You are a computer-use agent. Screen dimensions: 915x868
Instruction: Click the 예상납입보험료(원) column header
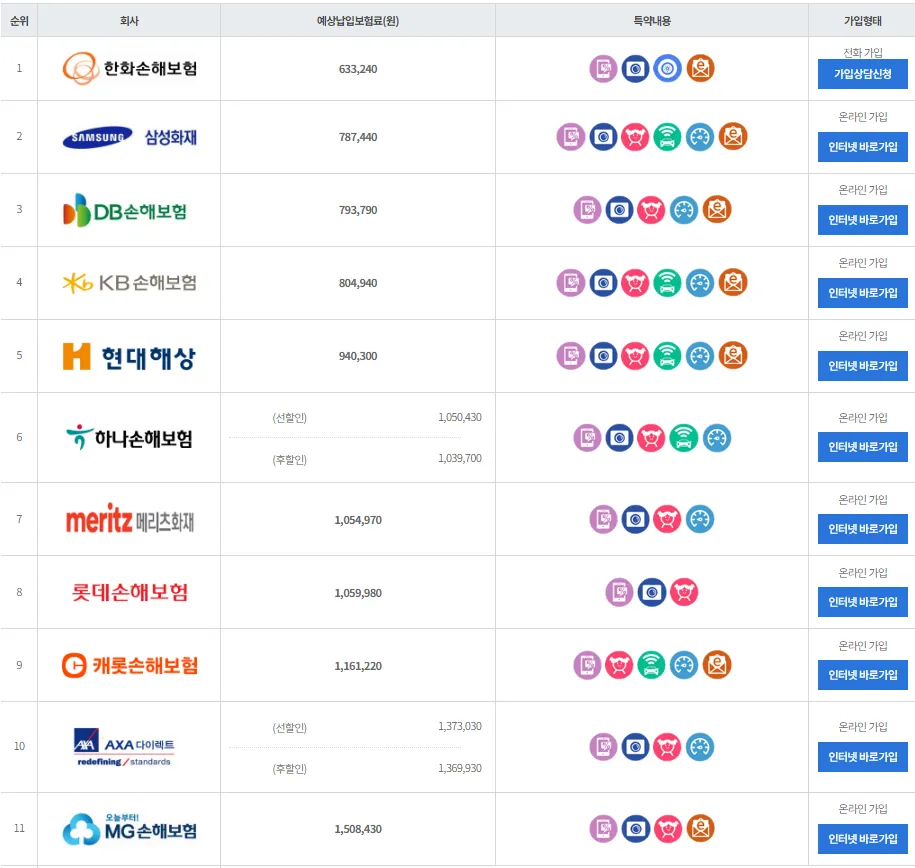point(358,21)
